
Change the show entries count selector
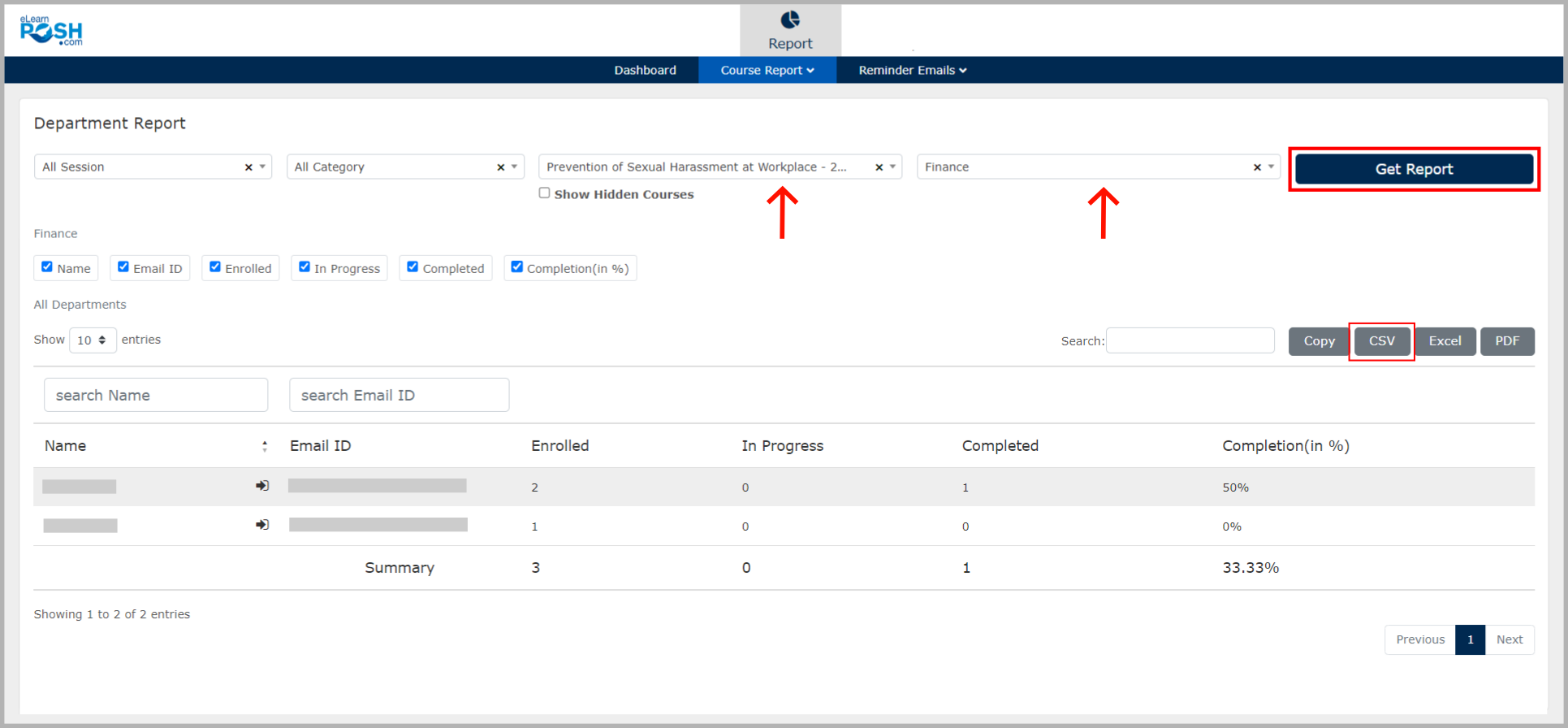point(93,340)
